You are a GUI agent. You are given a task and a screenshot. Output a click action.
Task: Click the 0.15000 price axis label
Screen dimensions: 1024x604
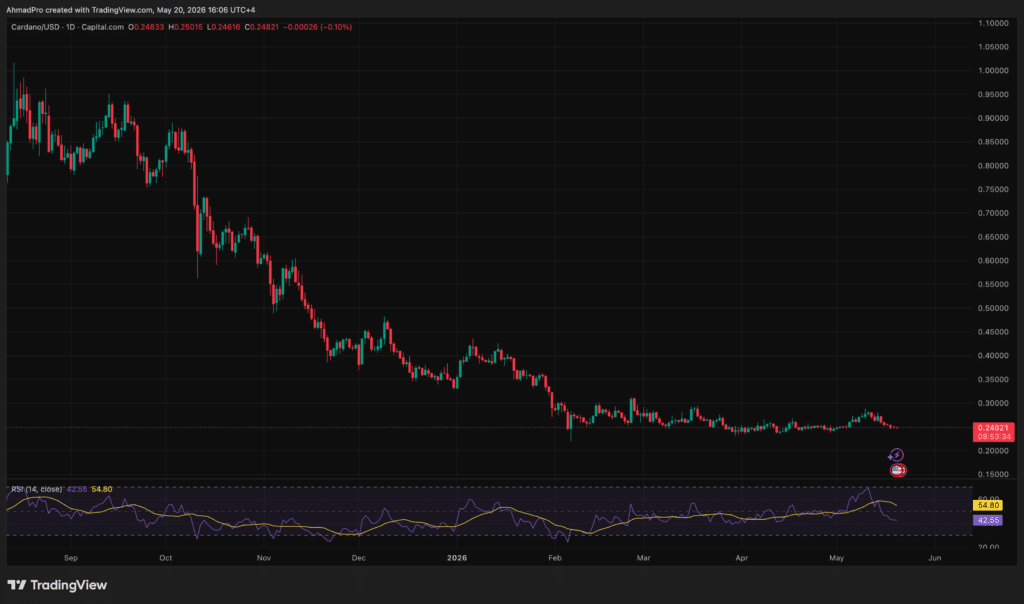click(993, 475)
